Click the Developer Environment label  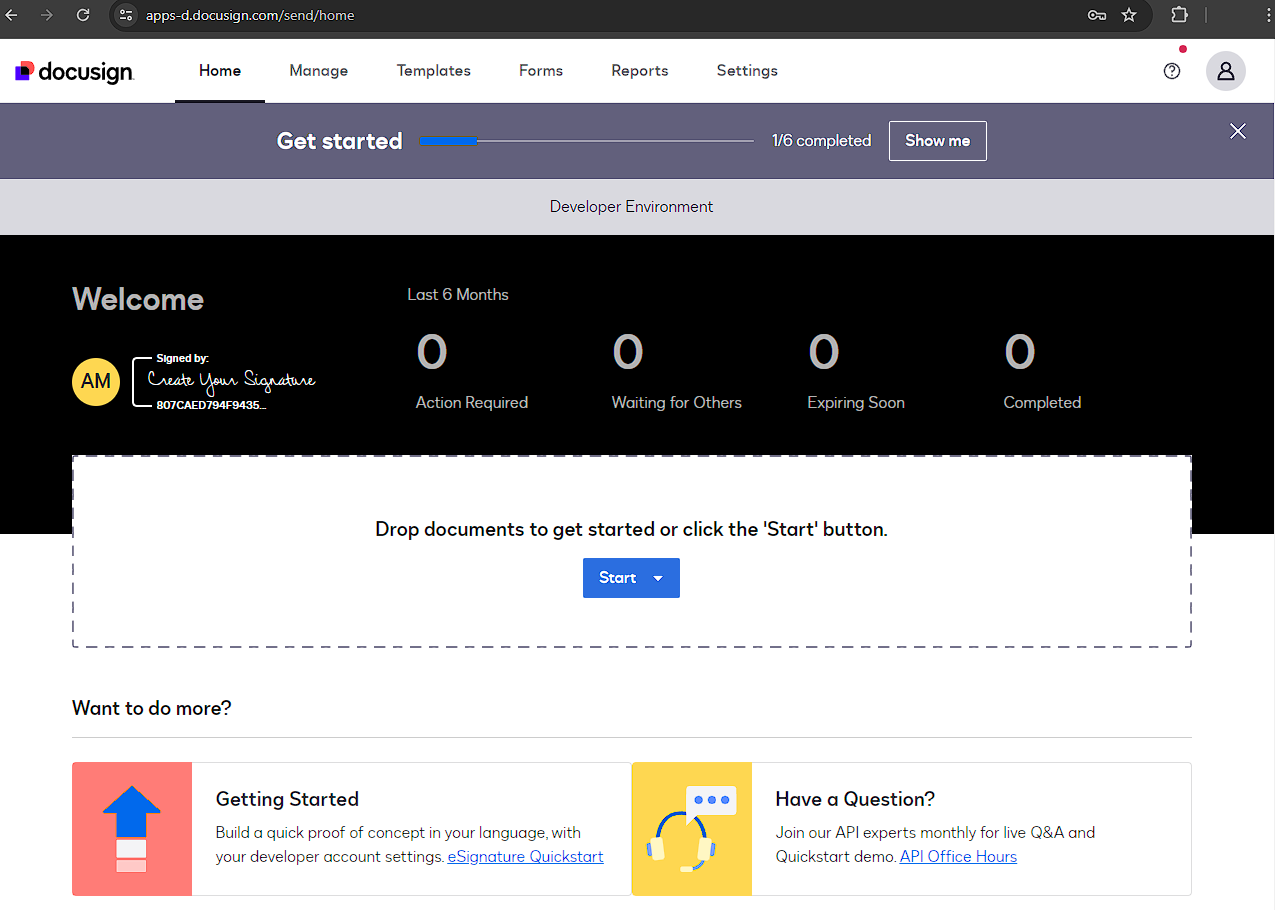[x=632, y=207]
